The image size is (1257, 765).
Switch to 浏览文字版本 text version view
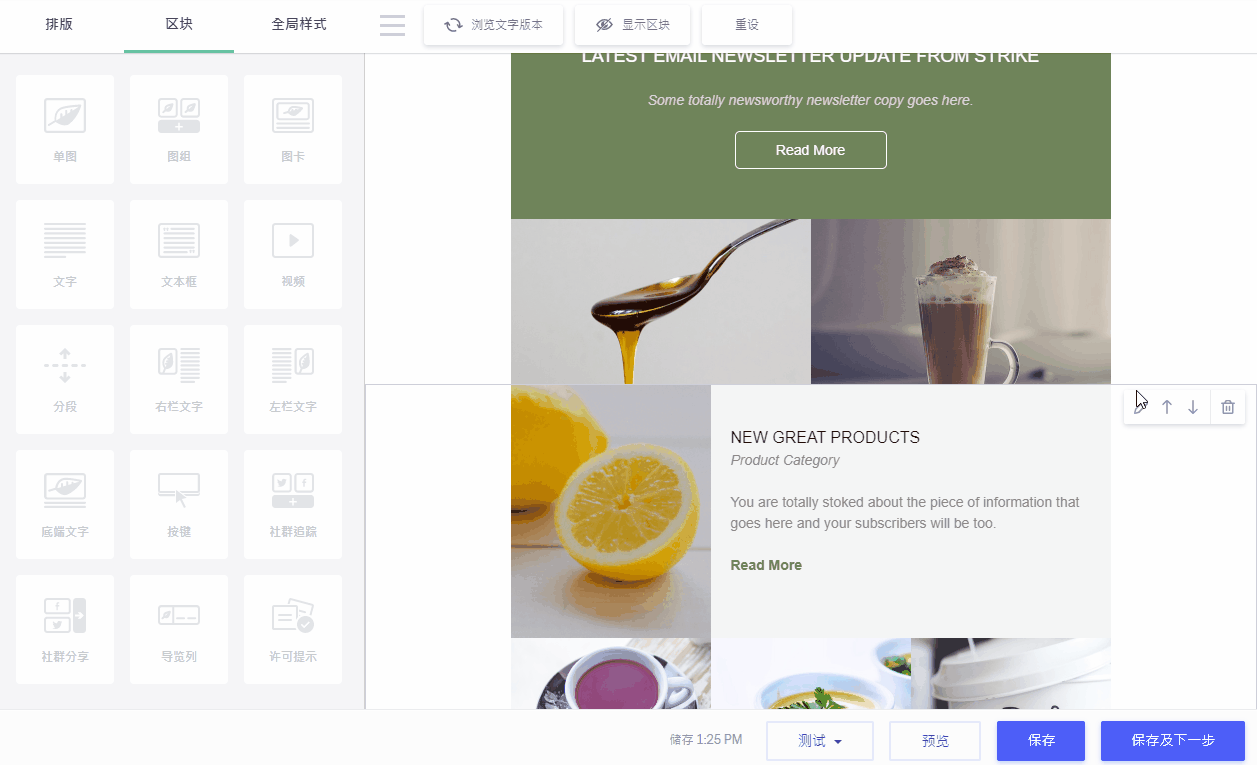pos(494,25)
